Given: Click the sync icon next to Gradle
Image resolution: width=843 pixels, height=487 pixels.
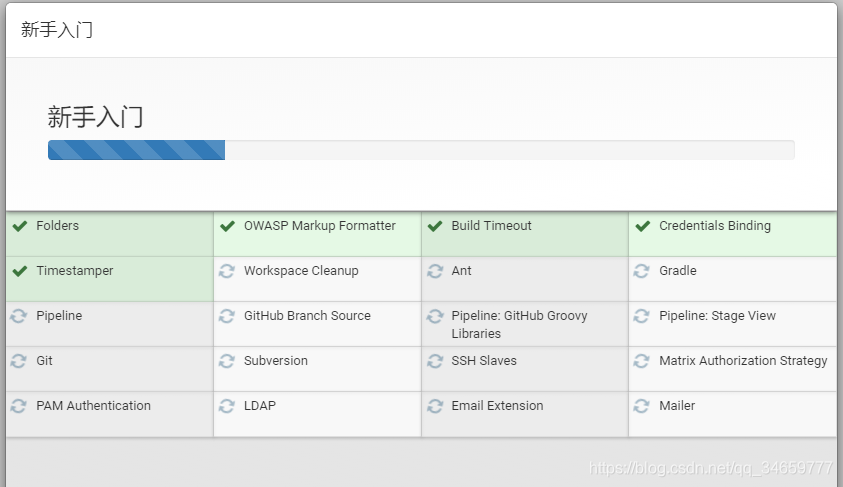Looking at the screenshot, I should coord(641,271).
